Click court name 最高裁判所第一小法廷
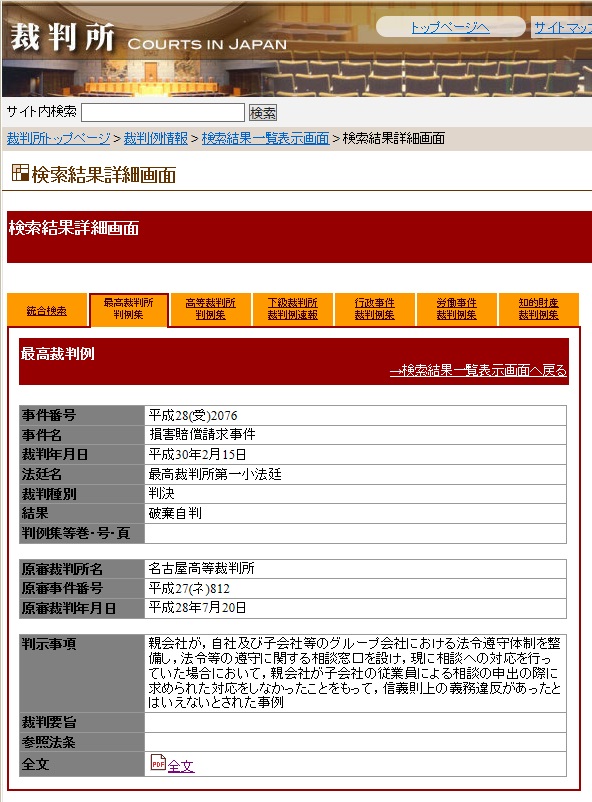 coord(215,474)
